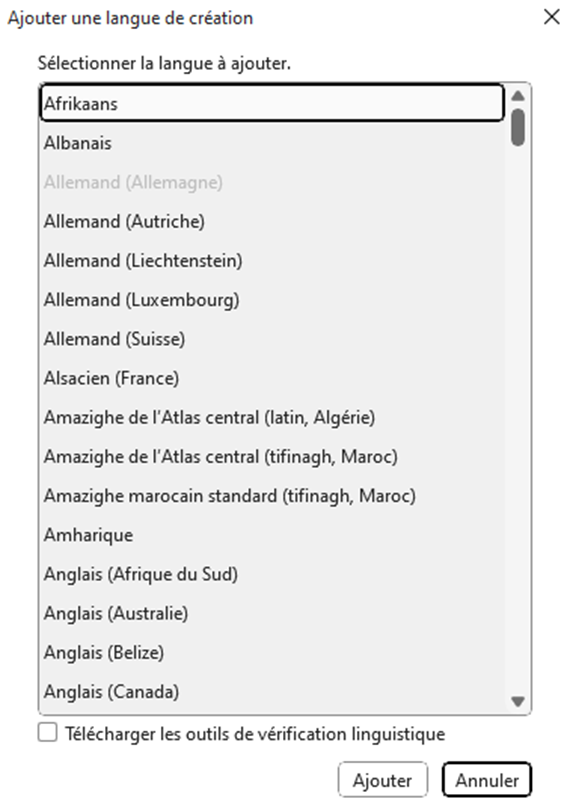Pick Allemand (Suisse) language
Image resolution: width=567 pixels, height=805 pixels.
[x=272, y=339]
